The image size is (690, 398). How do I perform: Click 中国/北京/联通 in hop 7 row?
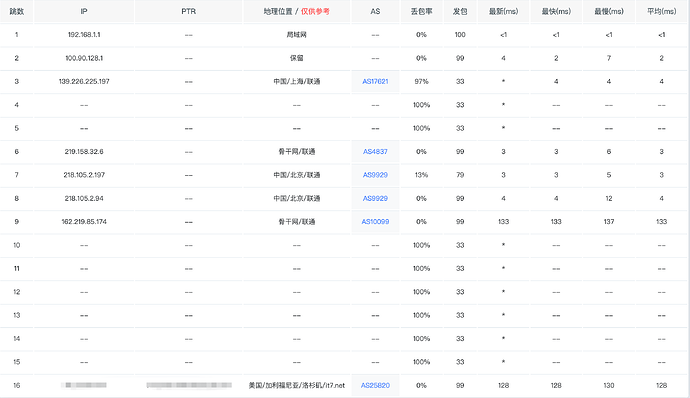pos(297,175)
